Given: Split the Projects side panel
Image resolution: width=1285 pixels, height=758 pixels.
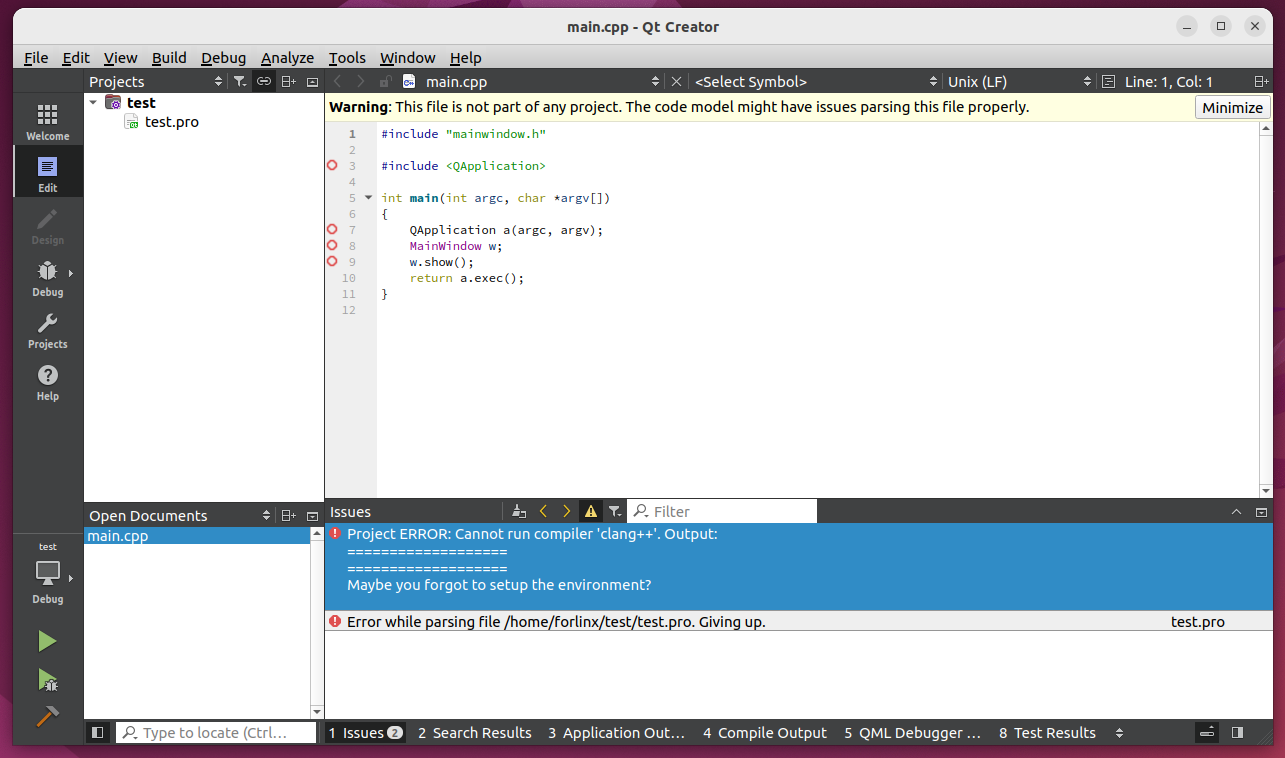Looking at the screenshot, I should point(288,82).
